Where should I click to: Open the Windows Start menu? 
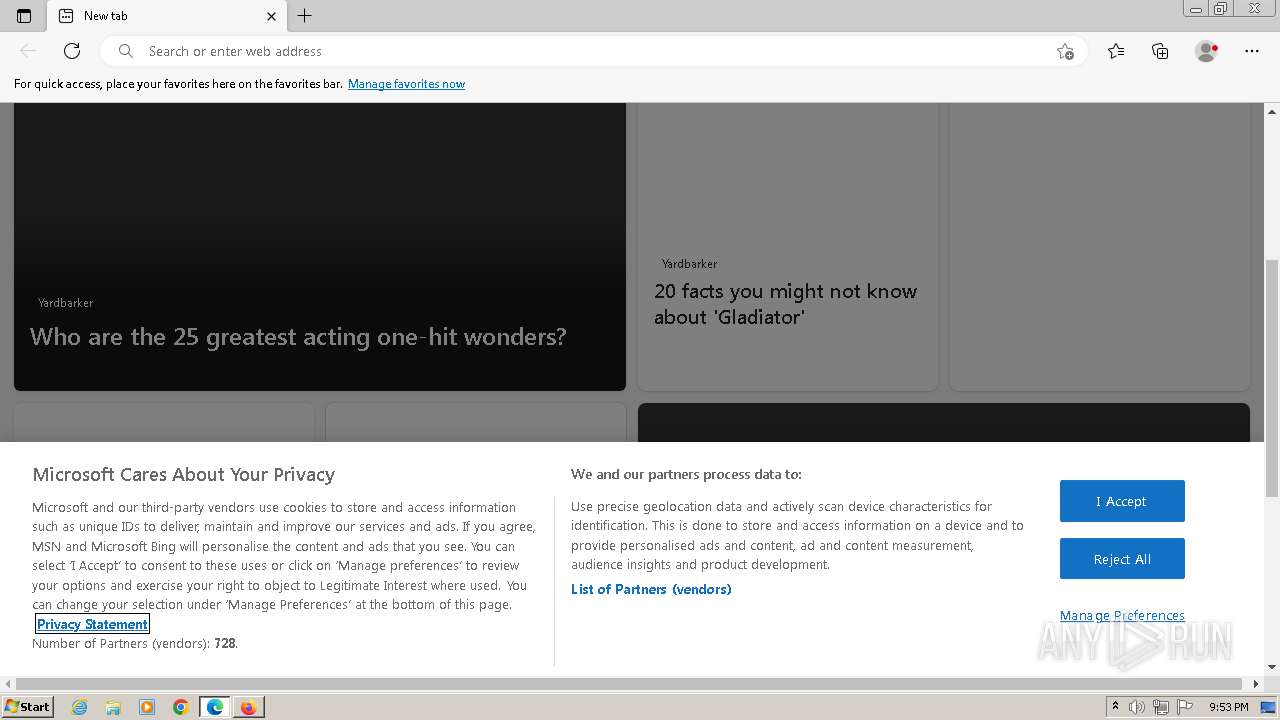(x=27, y=706)
